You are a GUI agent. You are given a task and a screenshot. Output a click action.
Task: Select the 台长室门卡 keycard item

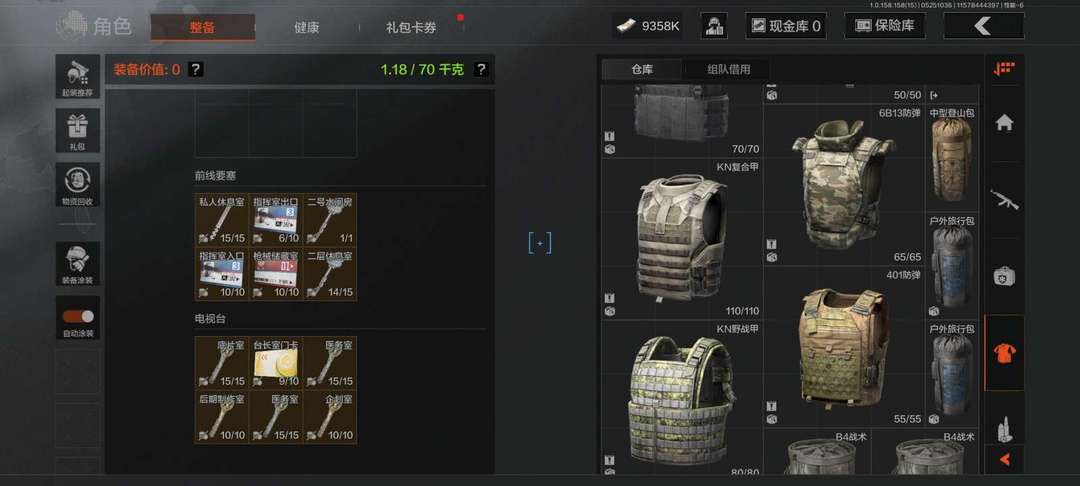click(x=276, y=362)
